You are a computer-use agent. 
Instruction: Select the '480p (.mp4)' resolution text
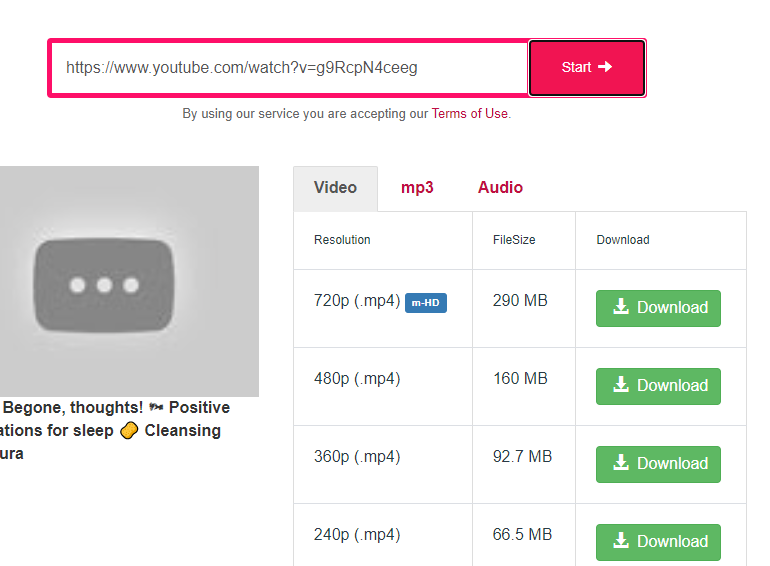[x=357, y=378]
